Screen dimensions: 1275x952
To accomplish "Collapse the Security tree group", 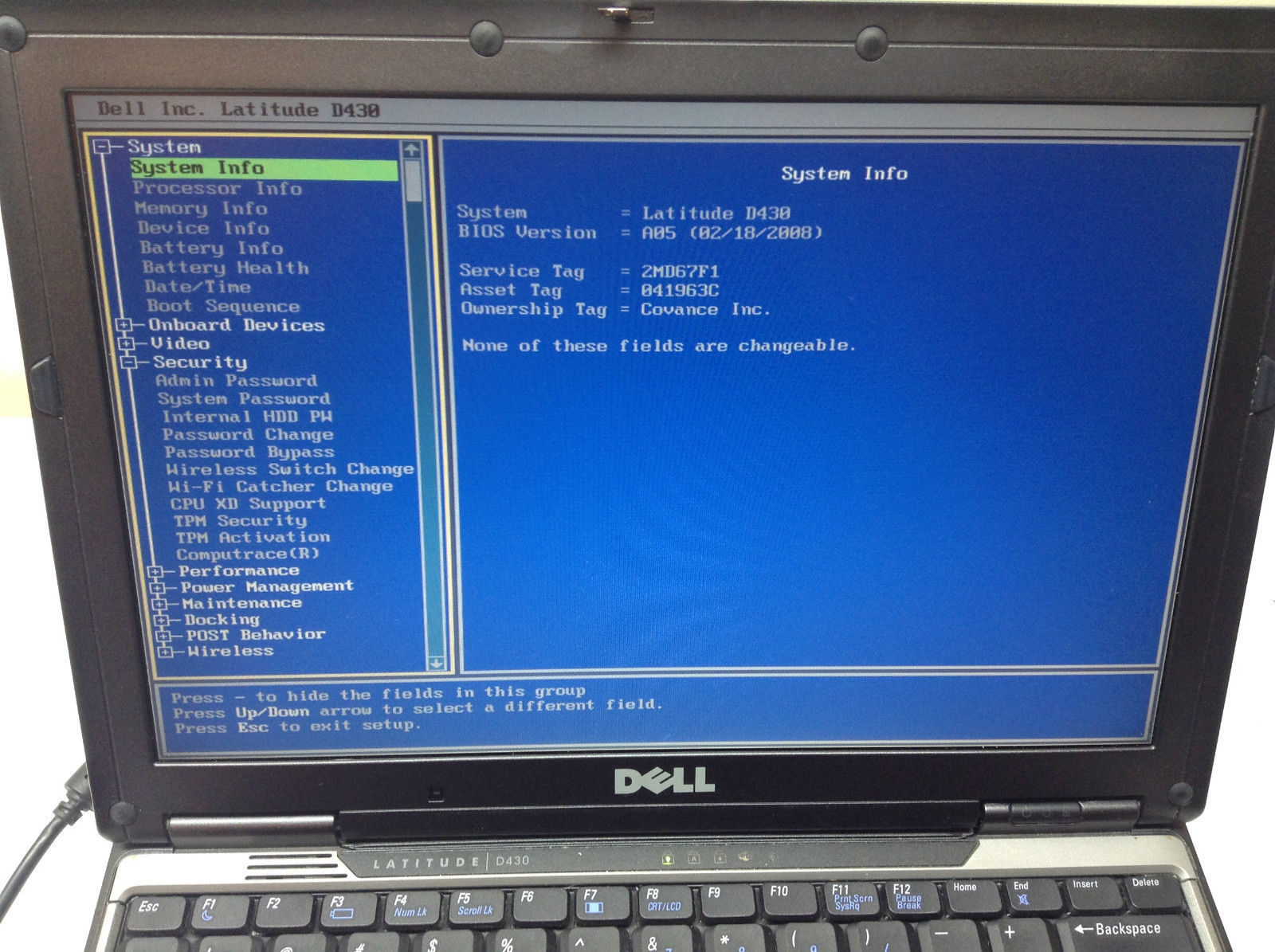I will click(x=128, y=362).
